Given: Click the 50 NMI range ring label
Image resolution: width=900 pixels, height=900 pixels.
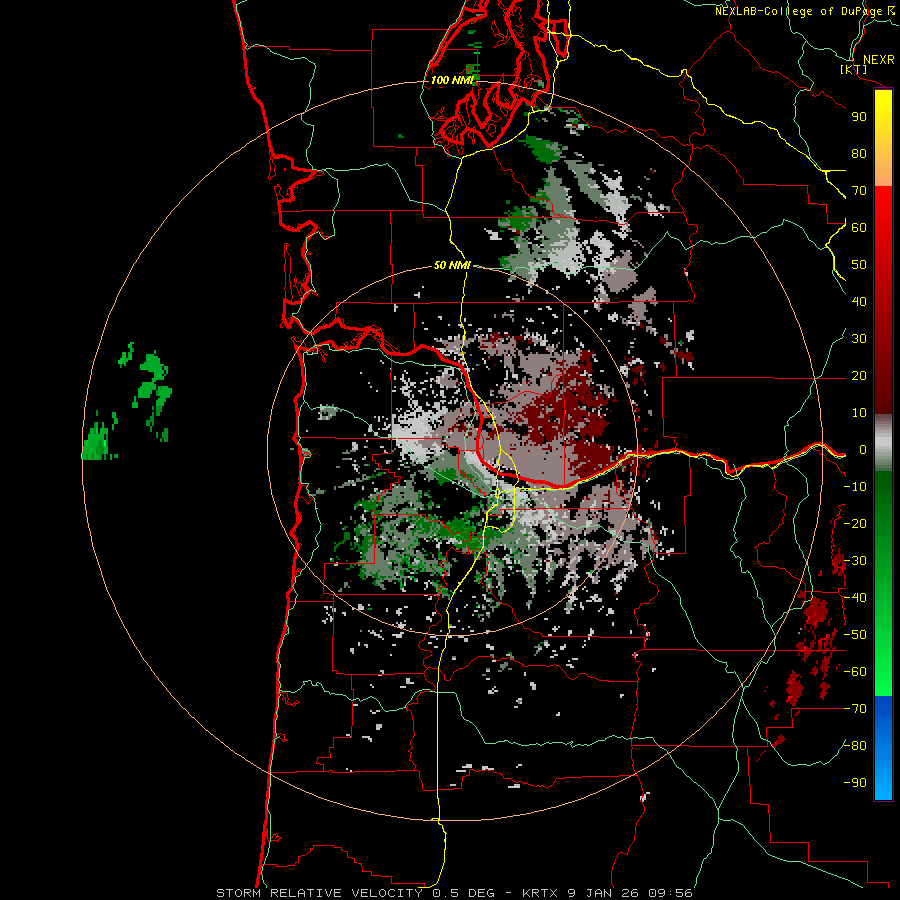Looking at the screenshot, I should (452, 265).
